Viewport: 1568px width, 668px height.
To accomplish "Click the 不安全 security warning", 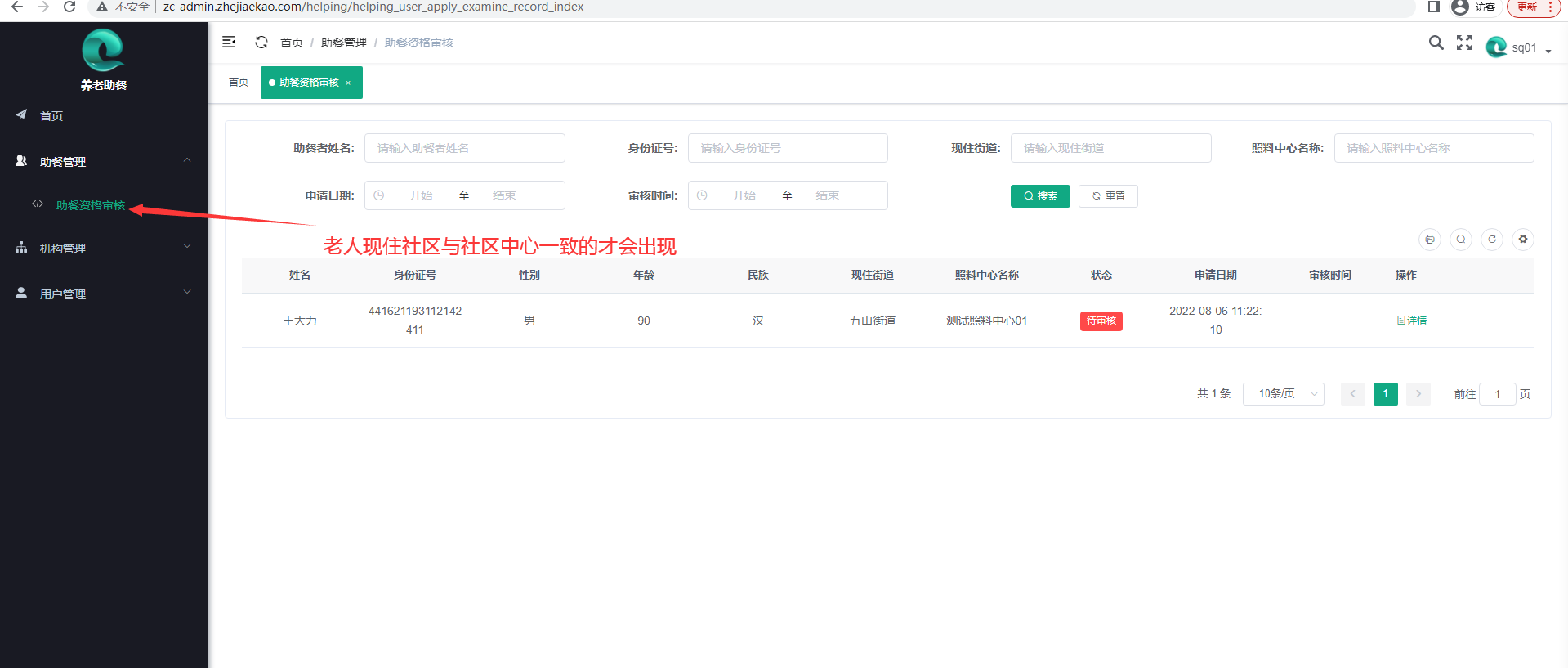I will (123, 7).
